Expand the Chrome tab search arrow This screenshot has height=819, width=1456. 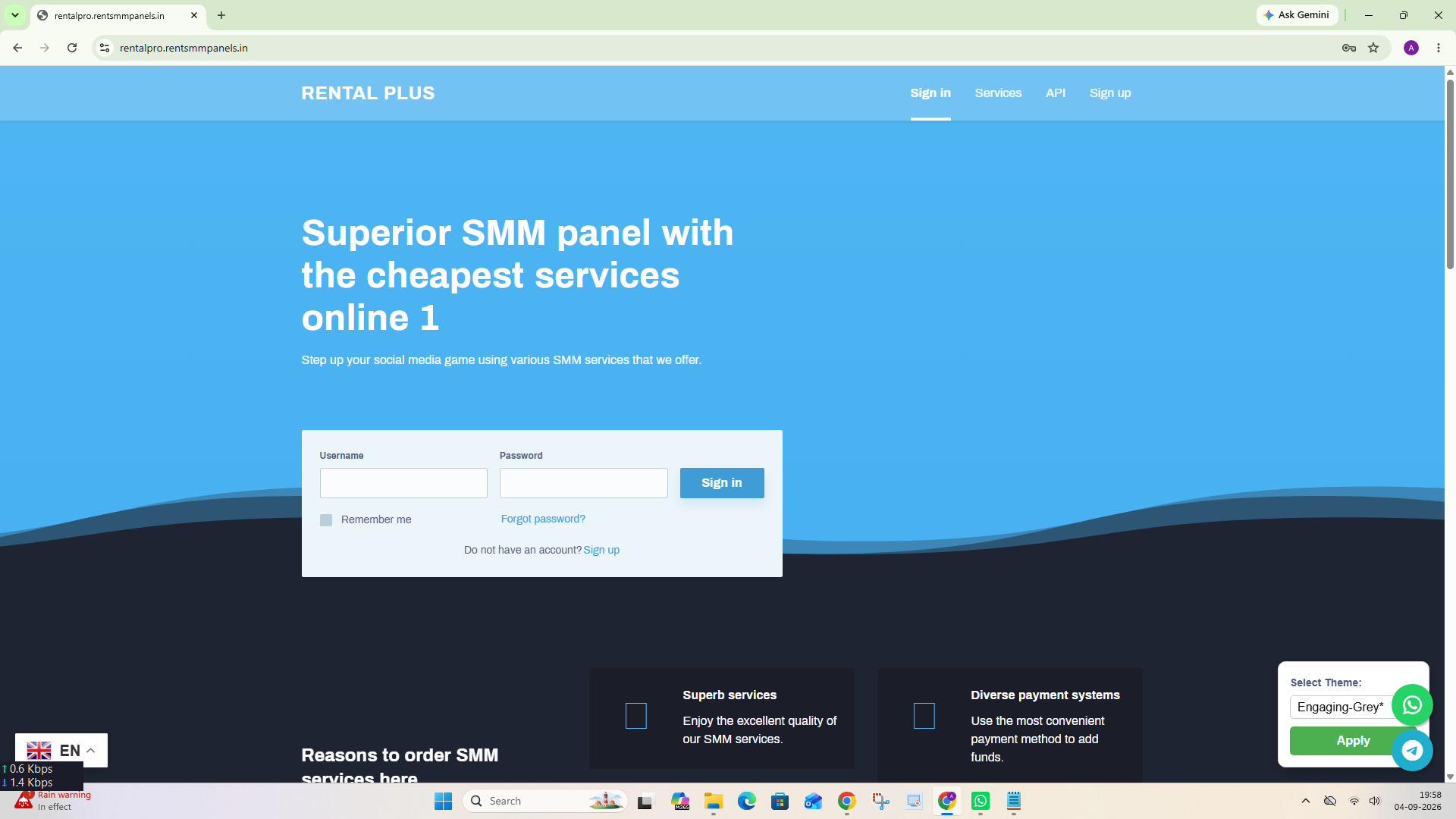pos(15,15)
